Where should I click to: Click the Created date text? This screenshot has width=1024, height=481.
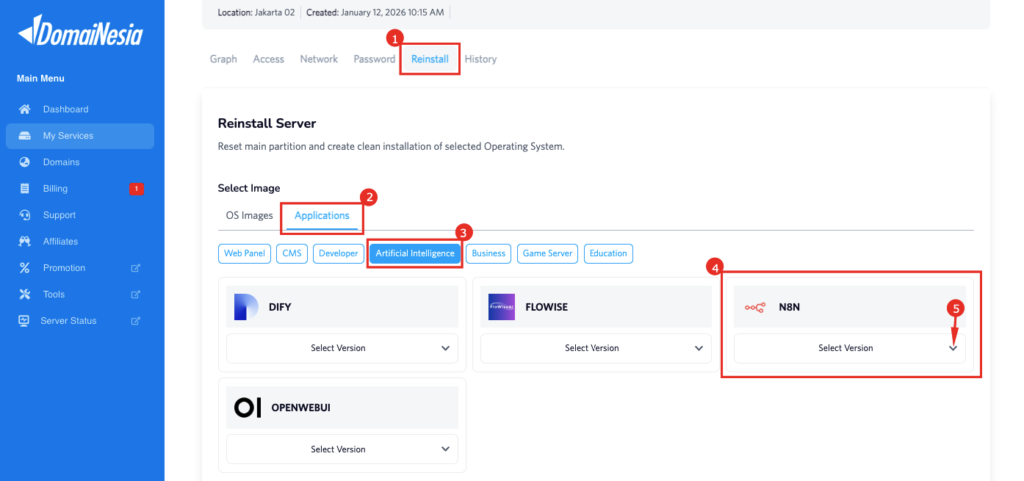(376, 12)
